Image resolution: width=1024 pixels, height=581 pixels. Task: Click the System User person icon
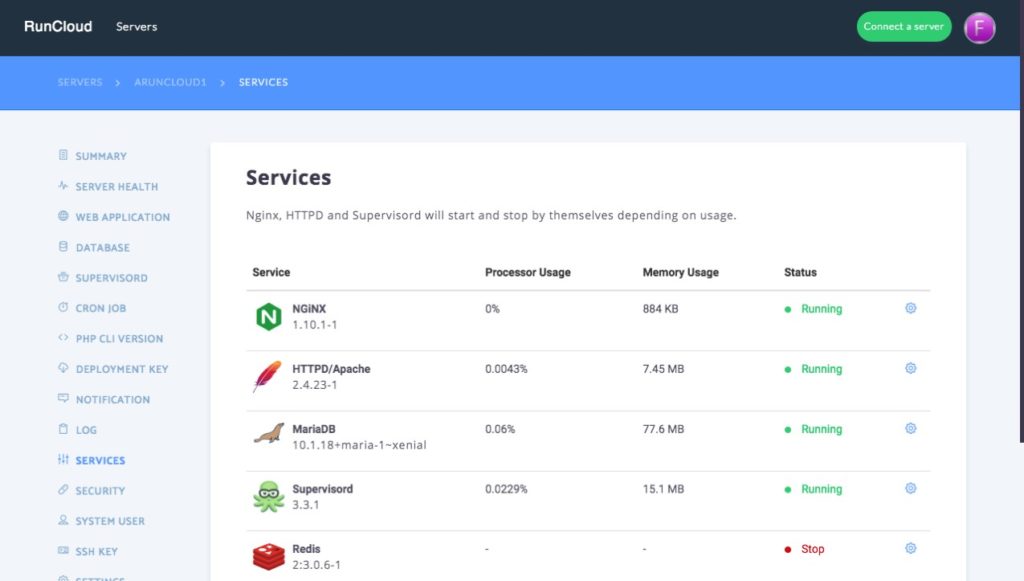click(x=63, y=520)
